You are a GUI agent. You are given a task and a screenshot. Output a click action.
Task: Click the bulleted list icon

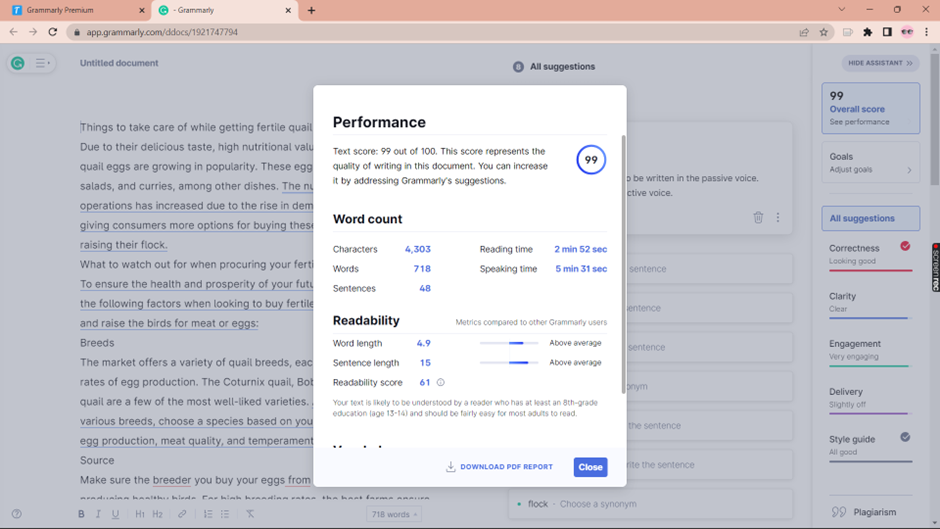point(225,514)
